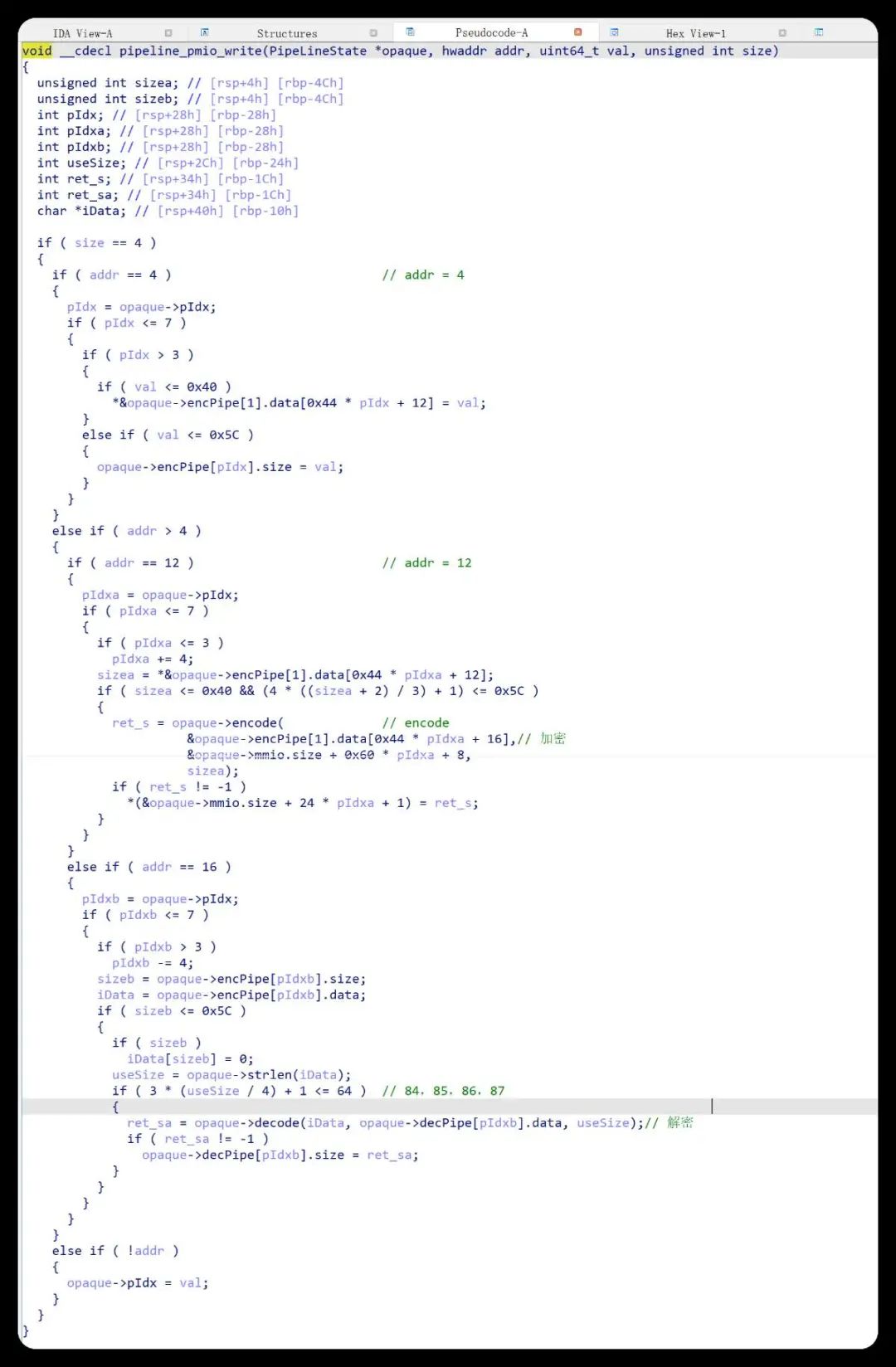This screenshot has height=1367, width=896.
Task: Click the 'else if ( addr > 4 )' line
Action: coord(126,531)
